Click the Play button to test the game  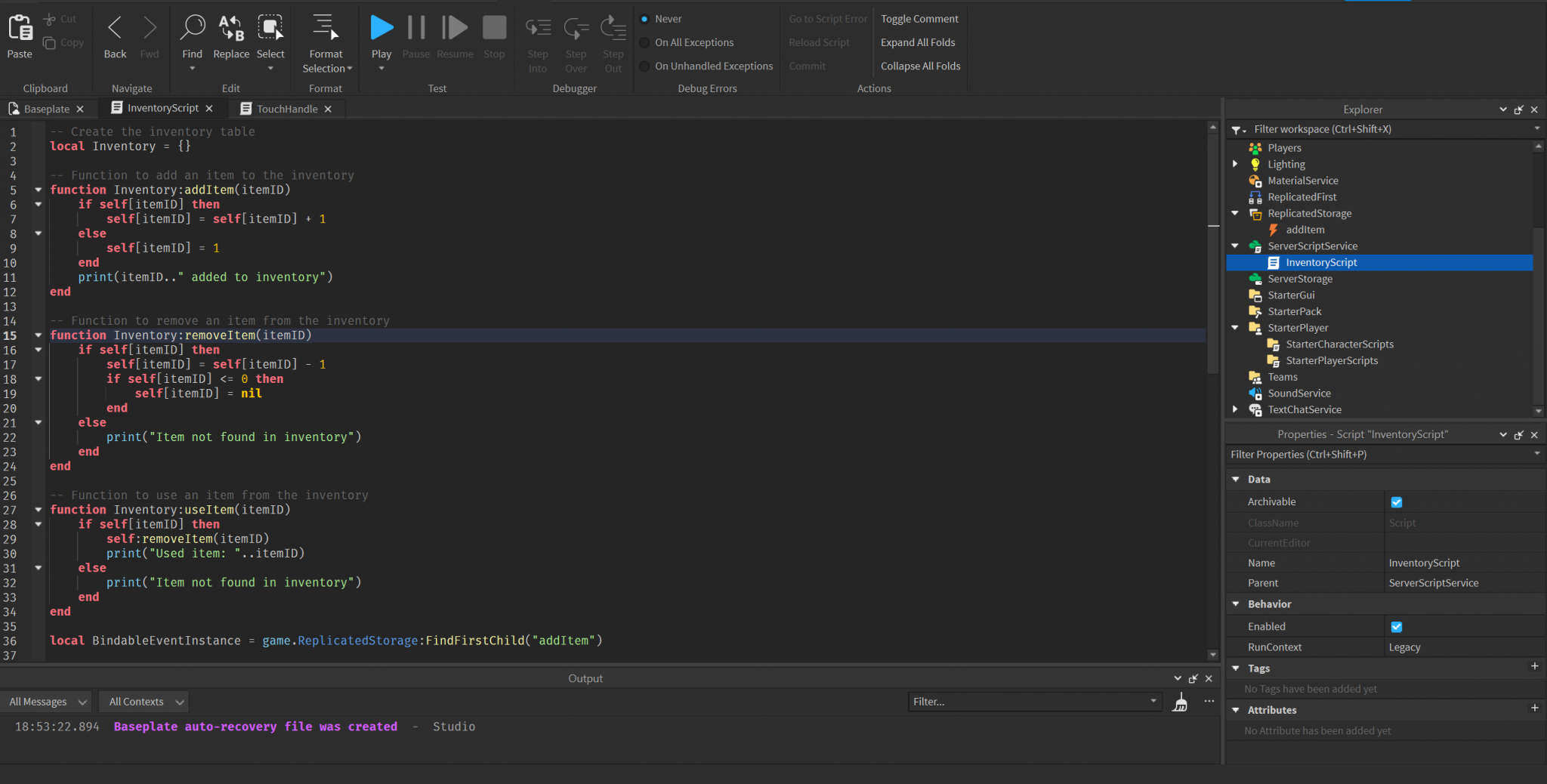381,32
